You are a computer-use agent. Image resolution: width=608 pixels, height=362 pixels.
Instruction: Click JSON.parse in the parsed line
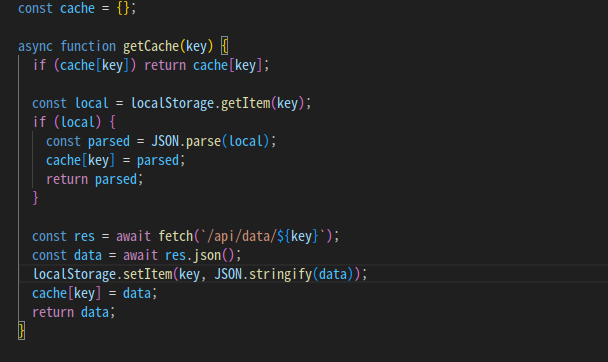point(186,141)
